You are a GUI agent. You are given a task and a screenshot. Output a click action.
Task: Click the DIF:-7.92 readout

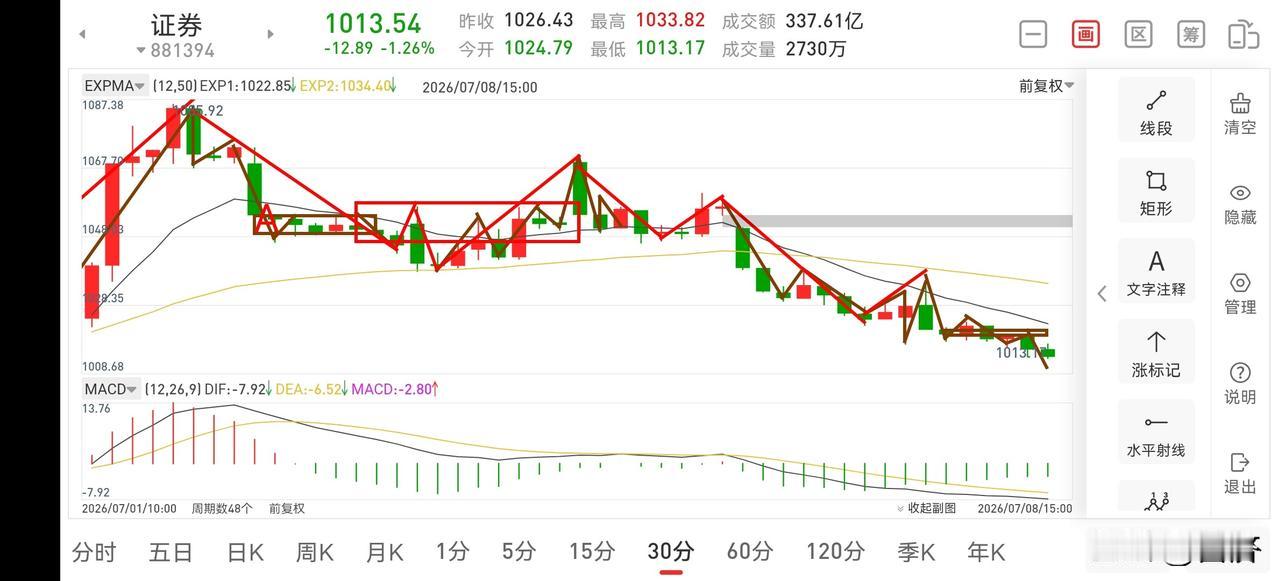(236, 389)
